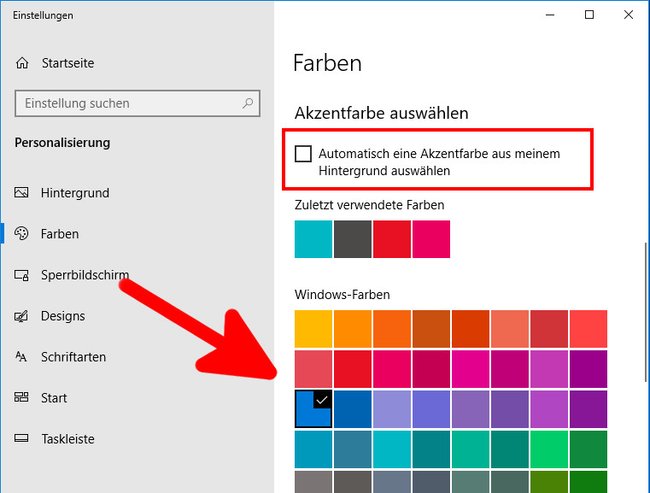Viewport: 650px width, 493px height.
Task: Open Taskleiste via its bar icon
Action: click(21, 438)
